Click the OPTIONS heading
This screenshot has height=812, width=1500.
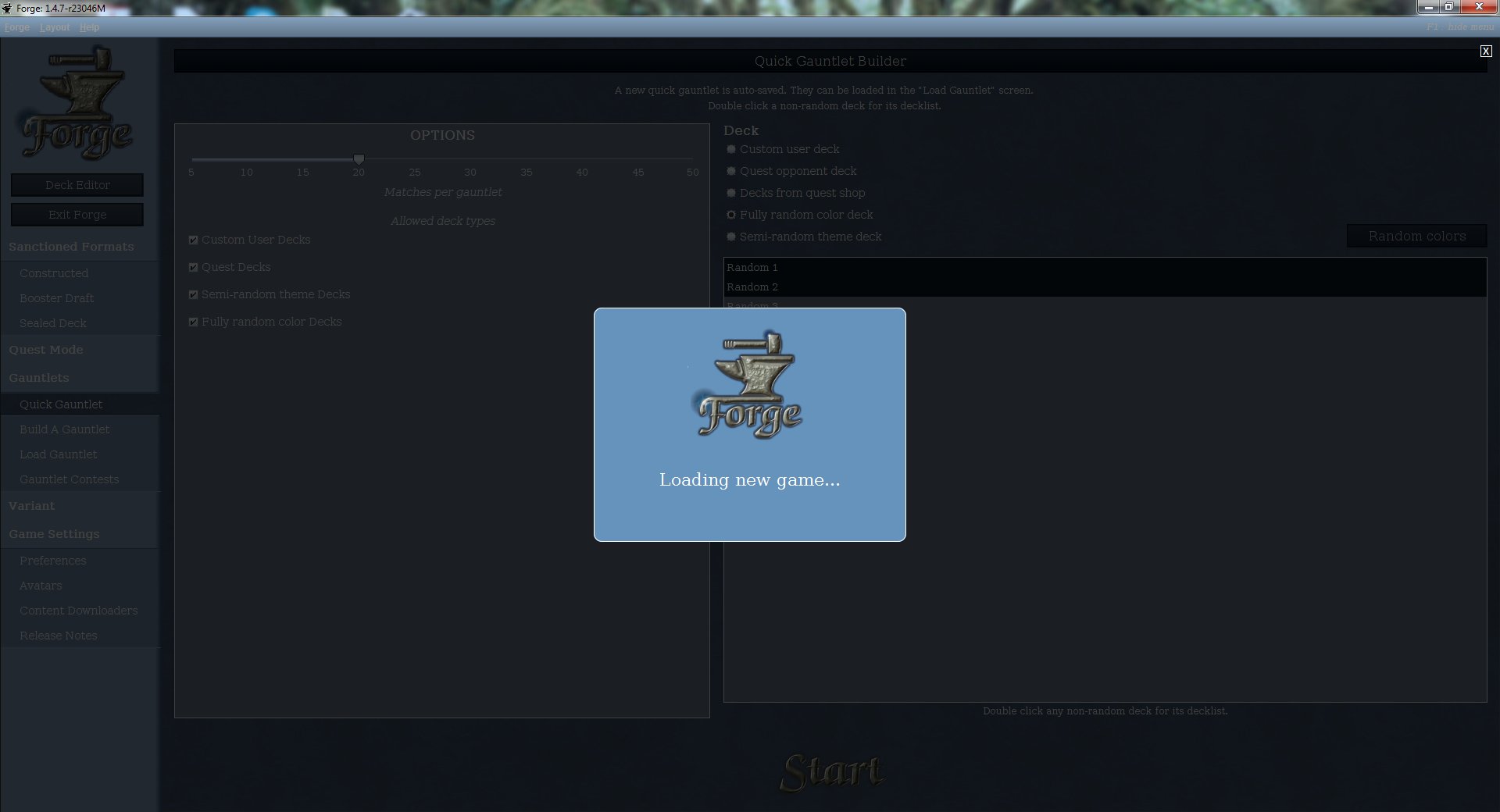pyautogui.click(x=442, y=135)
